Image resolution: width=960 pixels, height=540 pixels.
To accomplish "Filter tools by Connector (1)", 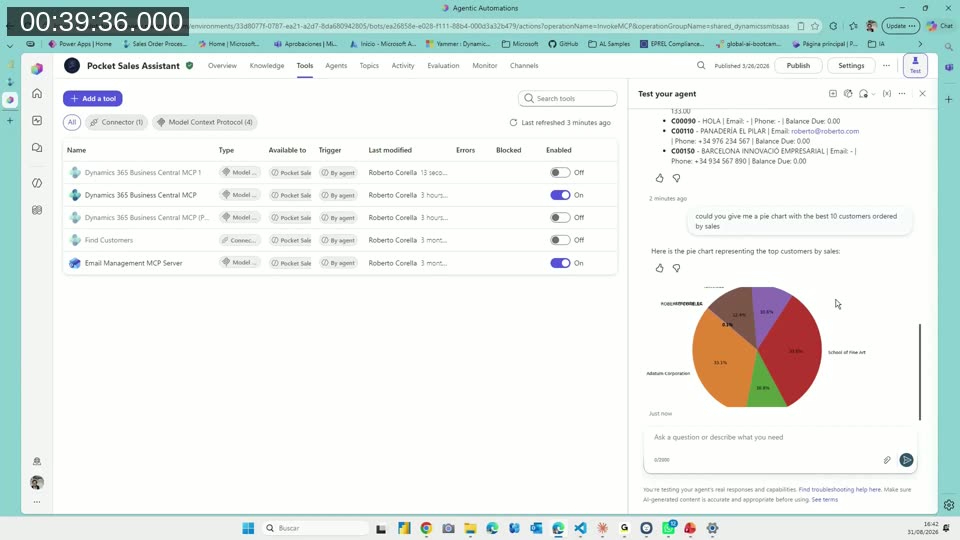I will (x=116, y=122).
